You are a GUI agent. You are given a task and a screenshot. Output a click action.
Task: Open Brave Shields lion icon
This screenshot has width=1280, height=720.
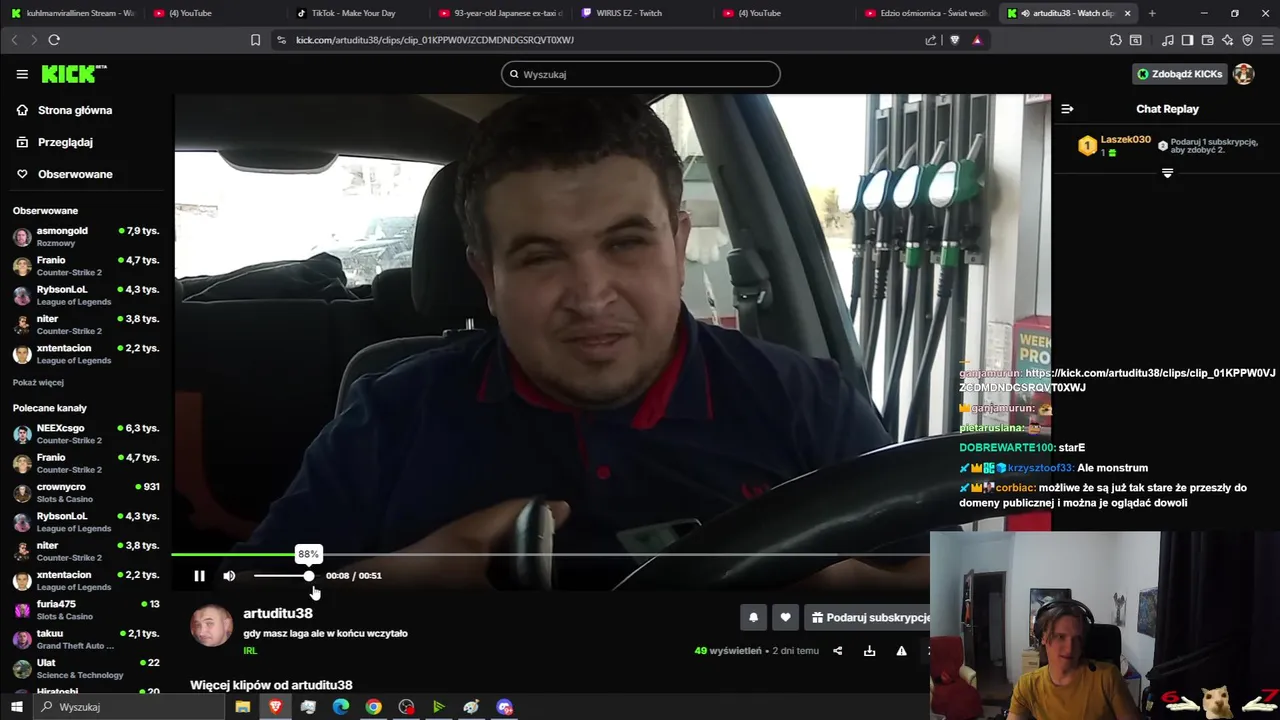954,40
